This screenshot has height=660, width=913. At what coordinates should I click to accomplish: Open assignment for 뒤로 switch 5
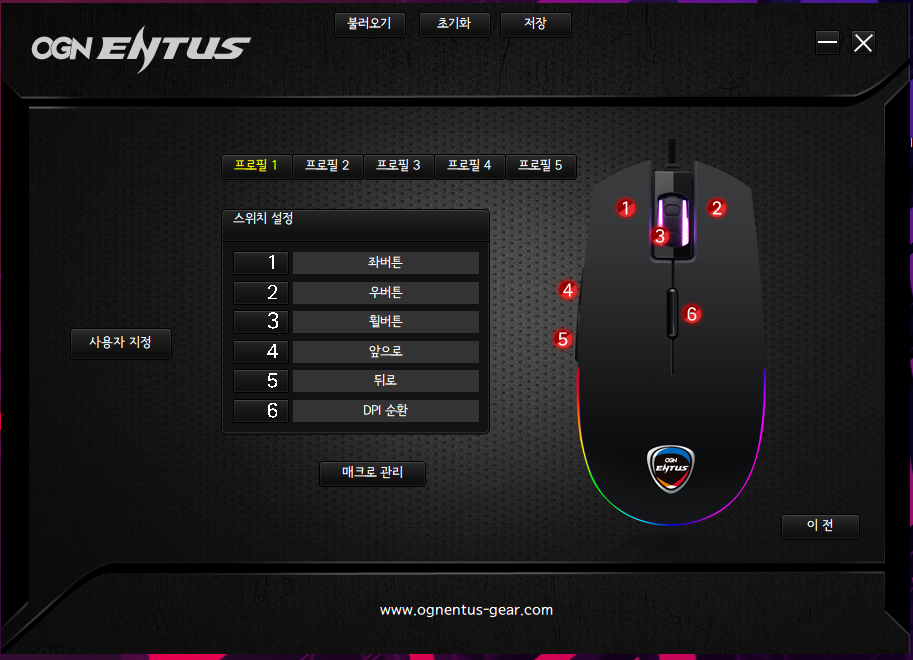pos(385,381)
